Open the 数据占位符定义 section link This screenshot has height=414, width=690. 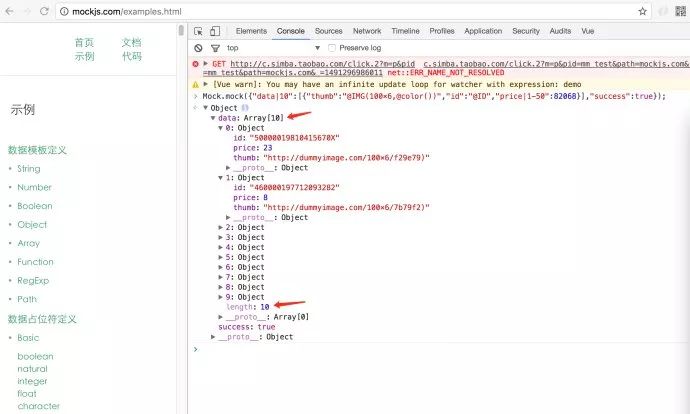pos(42,319)
